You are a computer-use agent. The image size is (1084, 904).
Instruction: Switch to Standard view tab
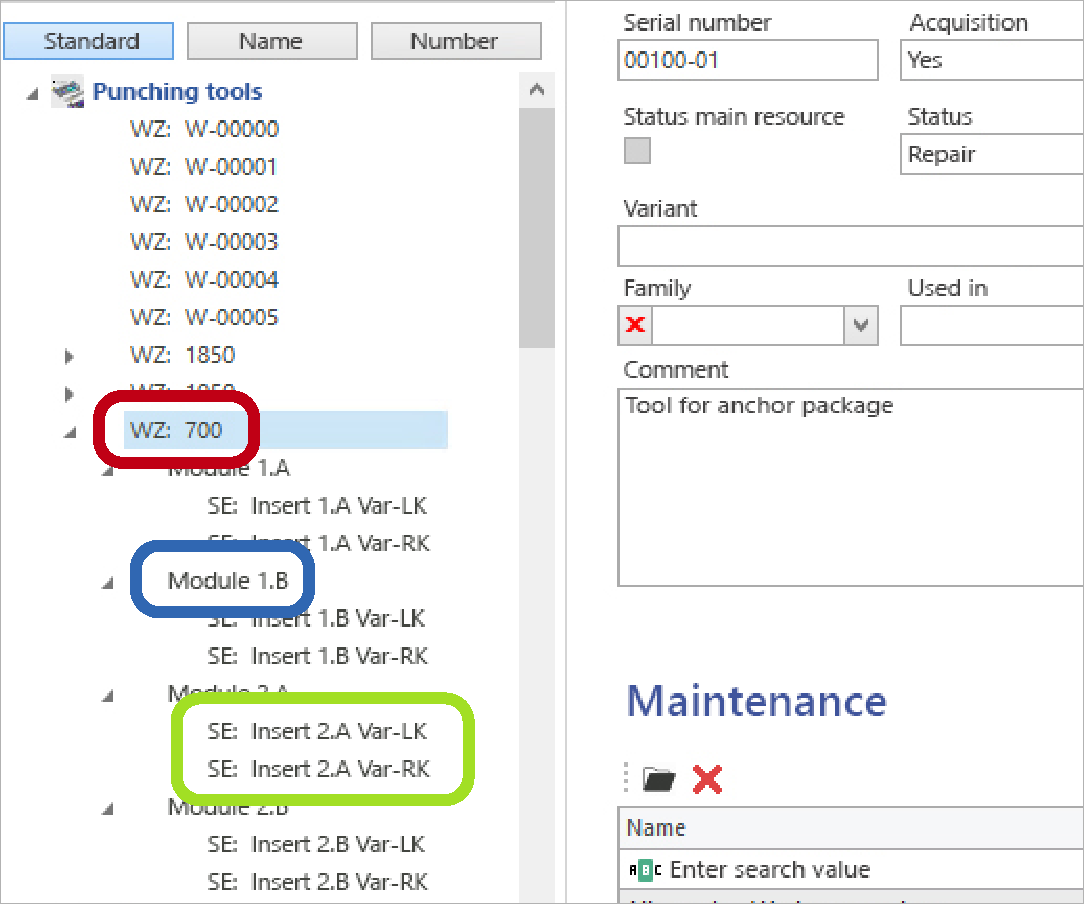(x=91, y=41)
